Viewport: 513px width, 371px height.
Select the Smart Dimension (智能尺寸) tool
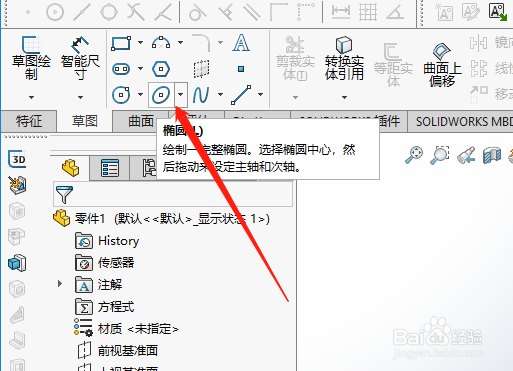80,58
